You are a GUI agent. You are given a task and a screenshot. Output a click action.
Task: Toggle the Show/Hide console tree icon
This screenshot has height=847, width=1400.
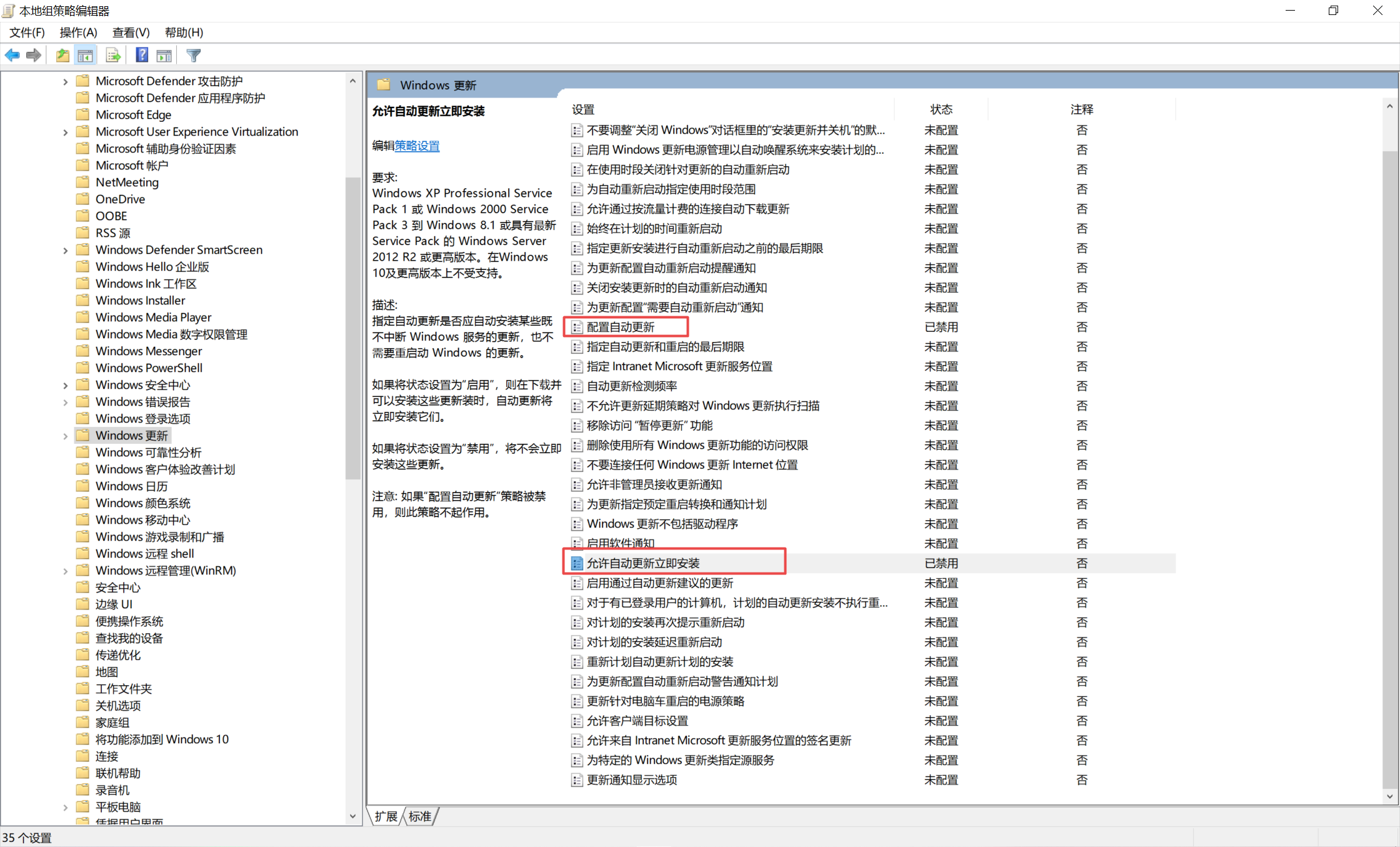point(86,56)
